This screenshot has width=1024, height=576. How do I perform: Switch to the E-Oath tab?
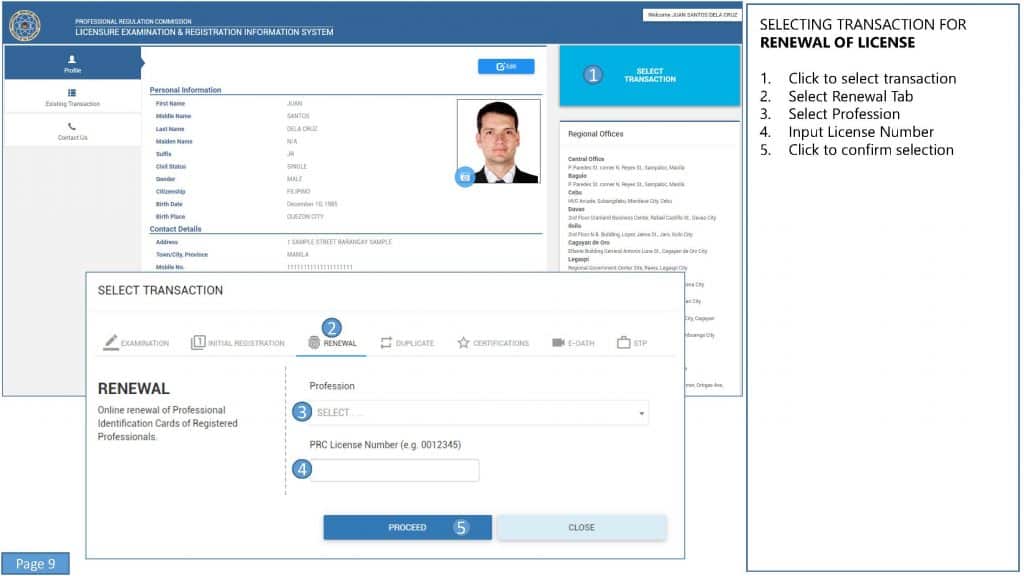[x=573, y=343]
